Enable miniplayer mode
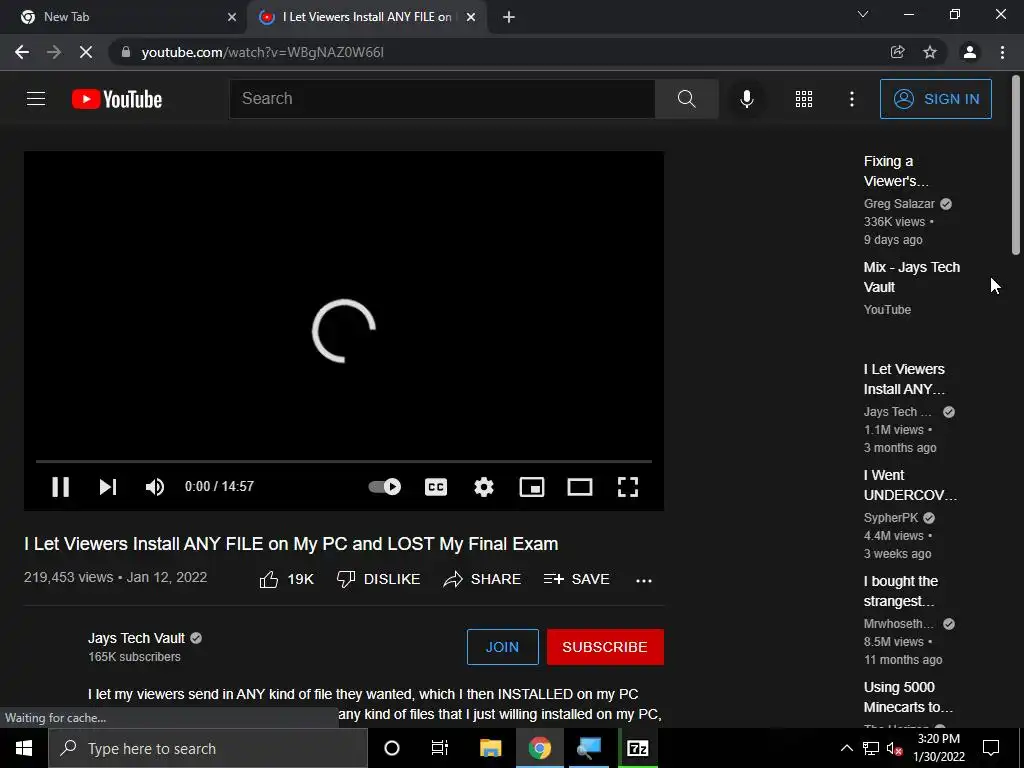 tap(532, 487)
